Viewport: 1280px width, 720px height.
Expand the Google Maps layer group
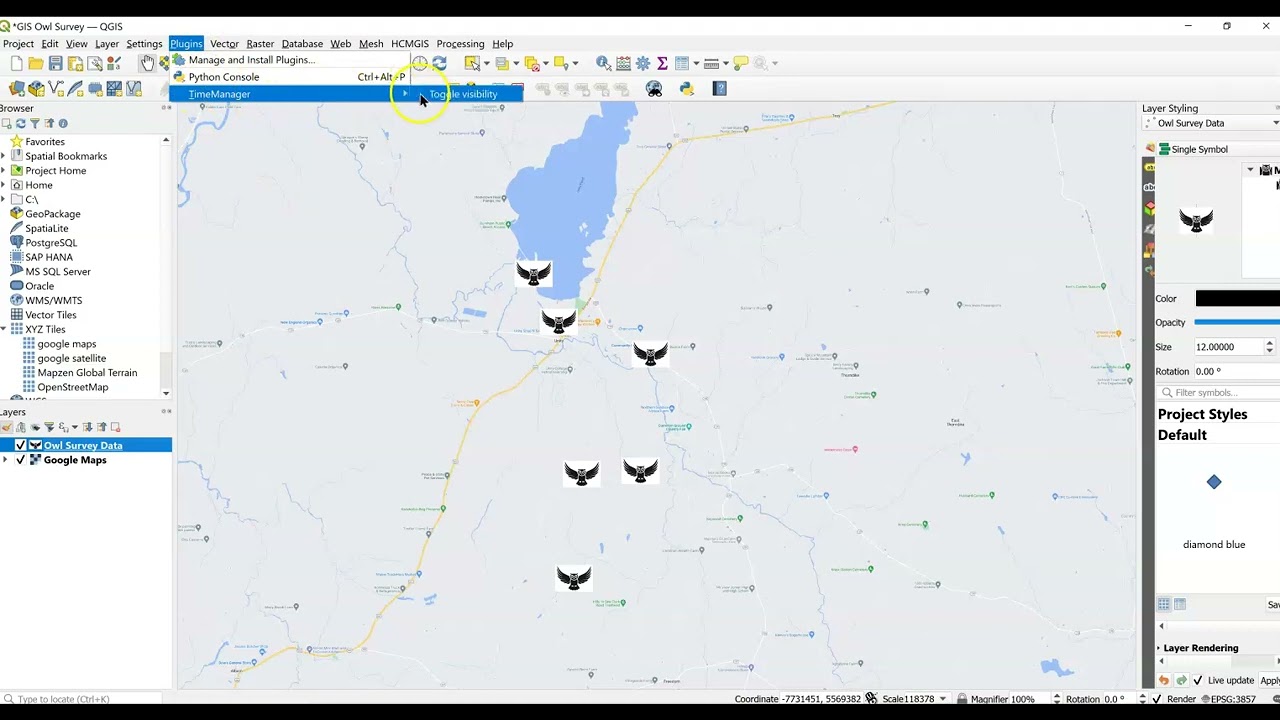click(6, 460)
